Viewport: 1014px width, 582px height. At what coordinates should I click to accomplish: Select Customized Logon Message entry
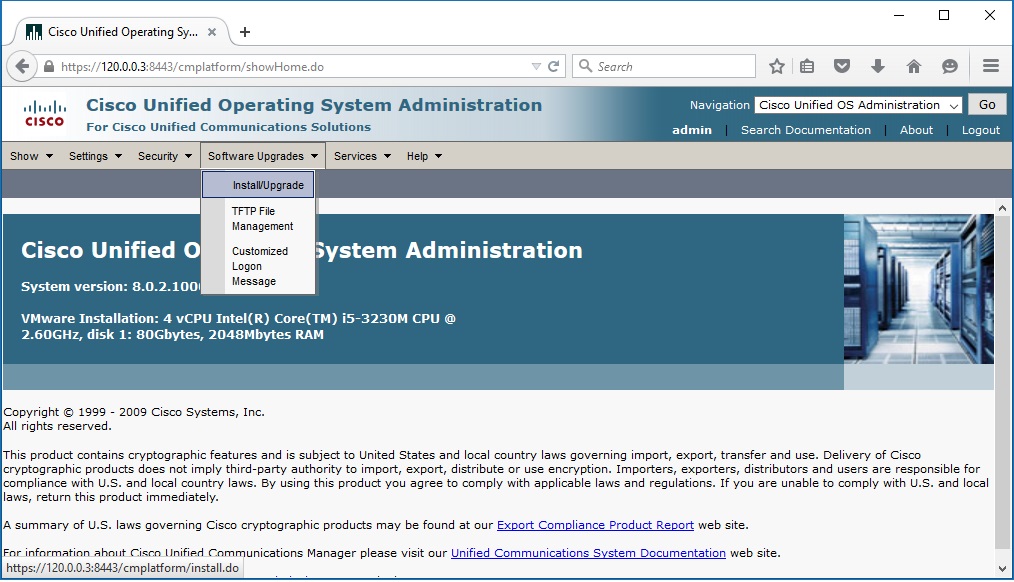click(260, 266)
